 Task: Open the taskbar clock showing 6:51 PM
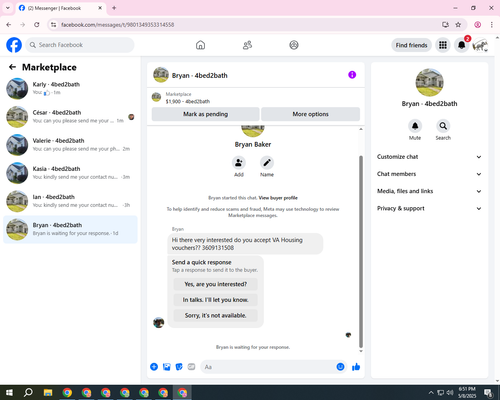[x=467, y=392]
